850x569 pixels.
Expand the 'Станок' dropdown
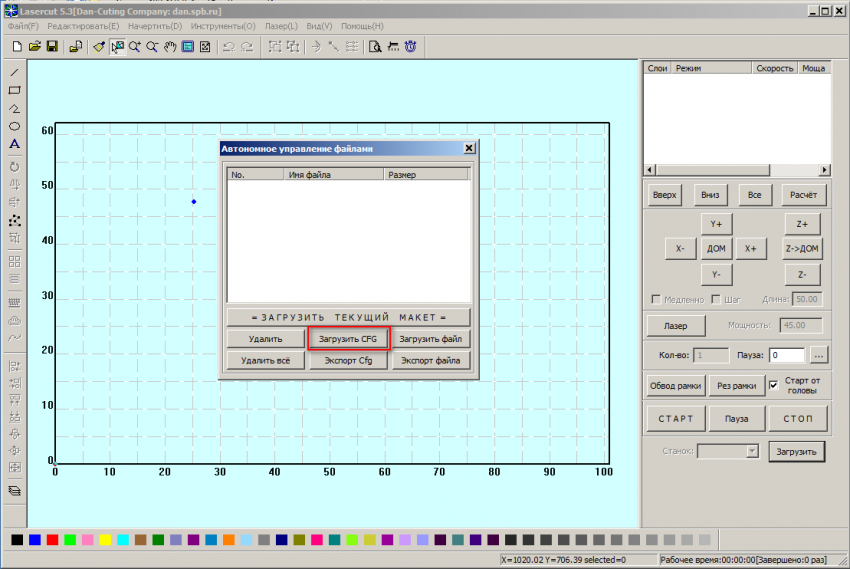coord(752,452)
